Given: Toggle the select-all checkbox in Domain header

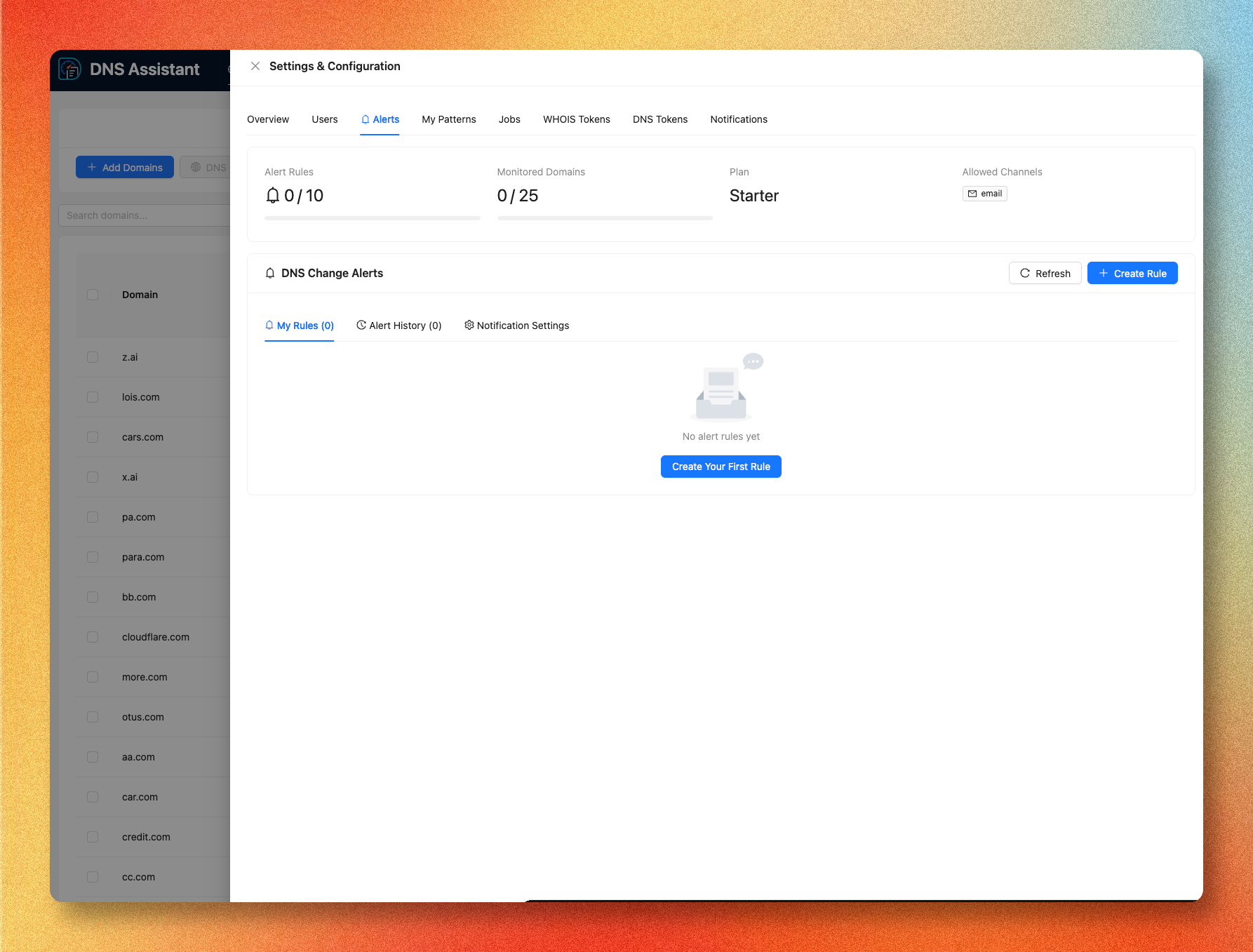Looking at the screenshot, I should (x=93, y=295).
